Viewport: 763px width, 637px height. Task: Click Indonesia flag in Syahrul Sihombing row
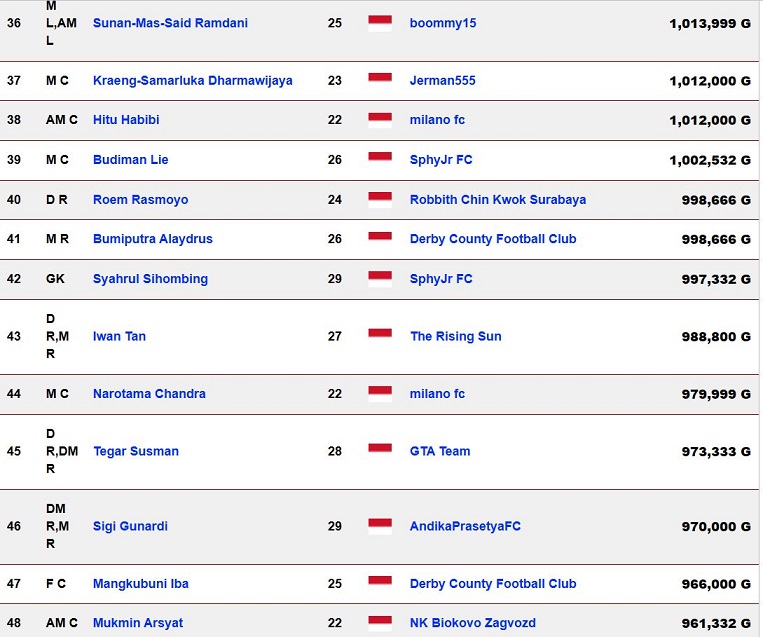tap(380, 279)
